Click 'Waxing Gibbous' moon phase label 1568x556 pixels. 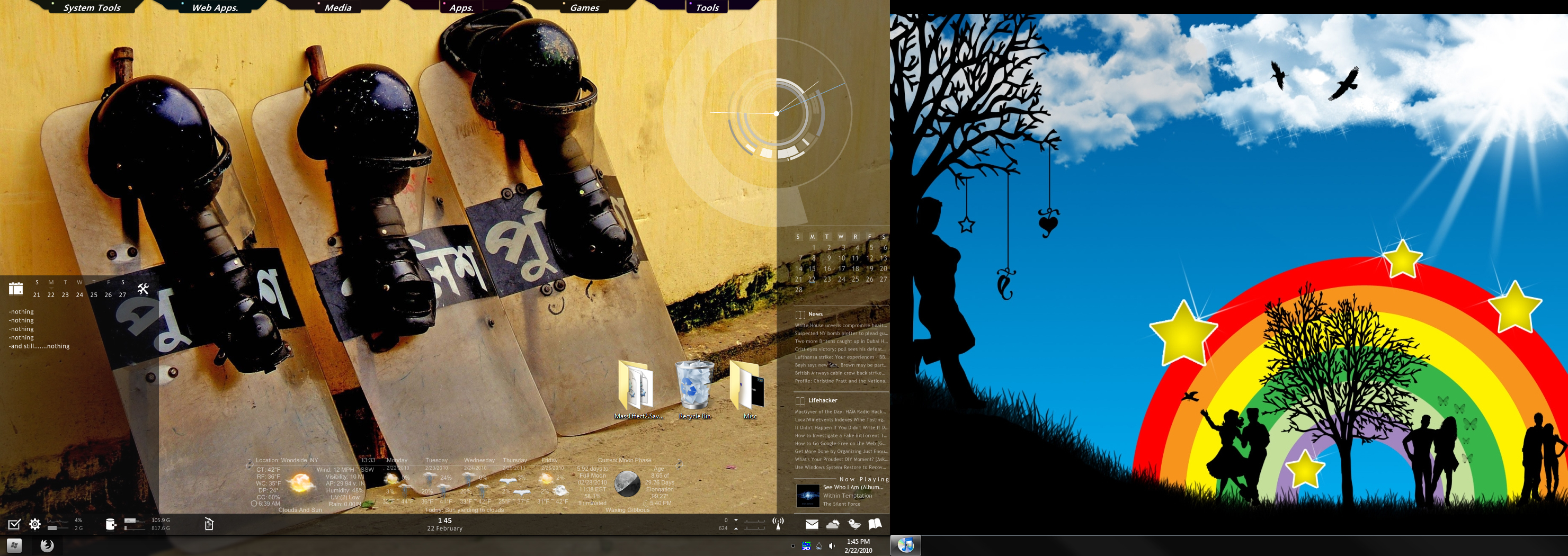[x=627, y=510]
